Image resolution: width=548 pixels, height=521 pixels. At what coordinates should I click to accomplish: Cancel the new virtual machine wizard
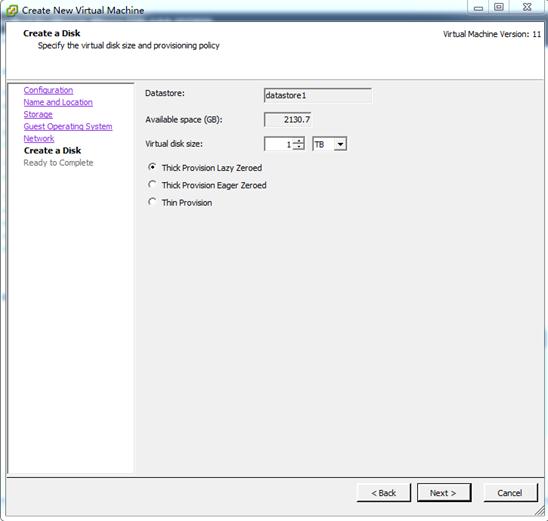tap(510, 493)
